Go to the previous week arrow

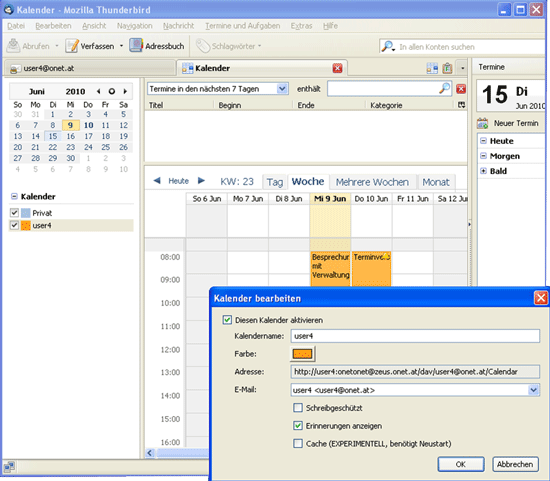click(157, 181)
